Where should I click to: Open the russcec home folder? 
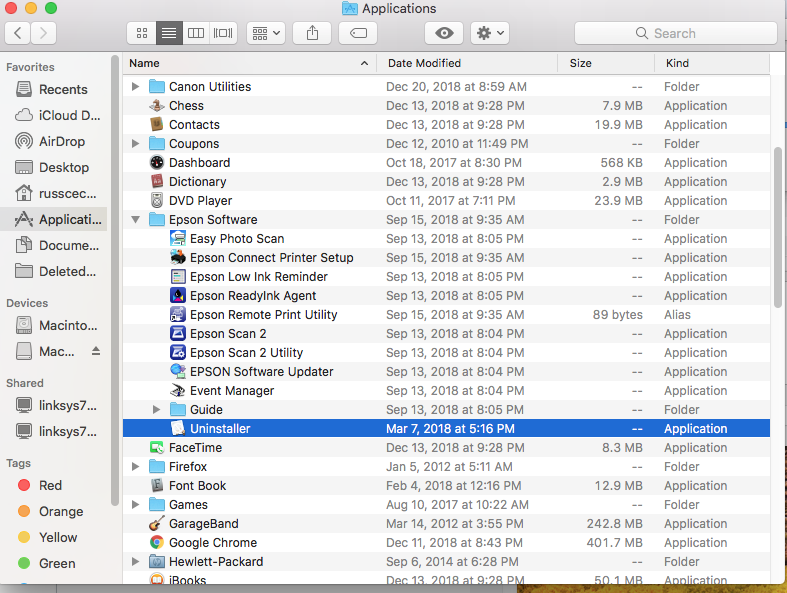pos(54,193)
